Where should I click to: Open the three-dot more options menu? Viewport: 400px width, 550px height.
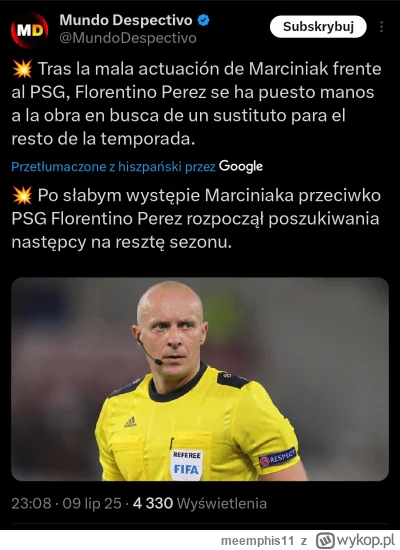(x=381, y=27)
